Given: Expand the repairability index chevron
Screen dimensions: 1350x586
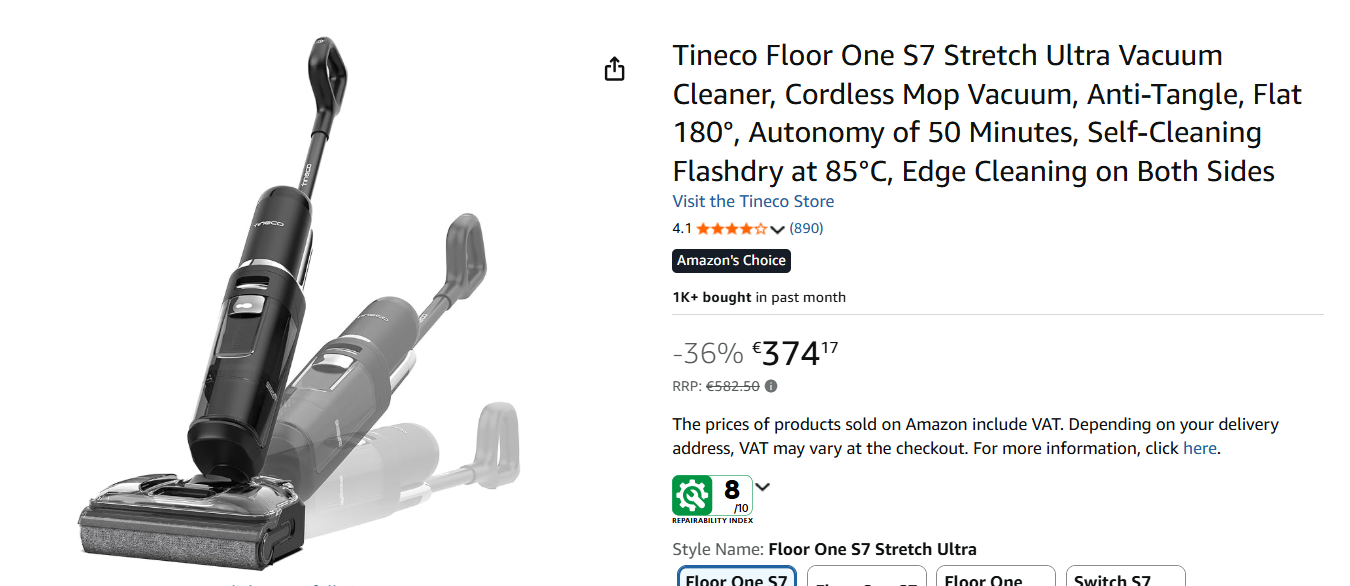Looking at the screenshot, I should pyautogui.click(x=763, y=488).
